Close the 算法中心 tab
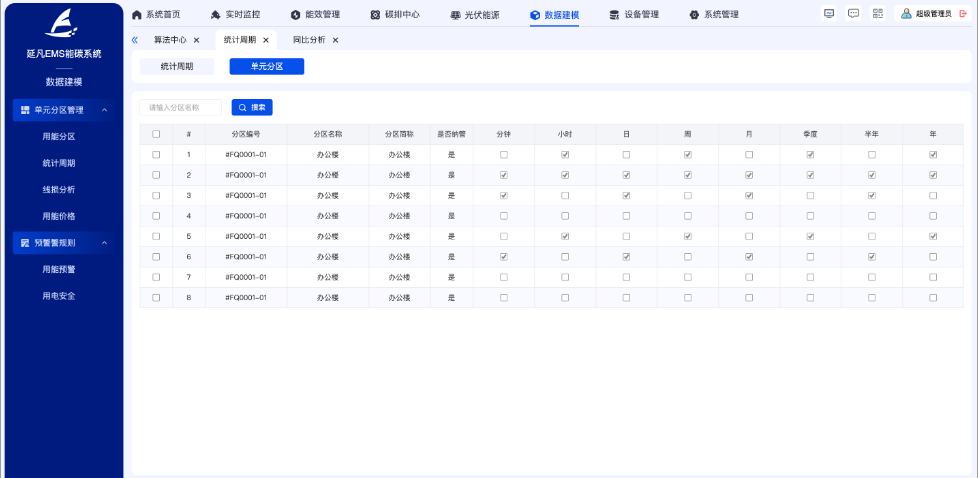The width and height of the screenshot is (978, 478). coord(196,40)
